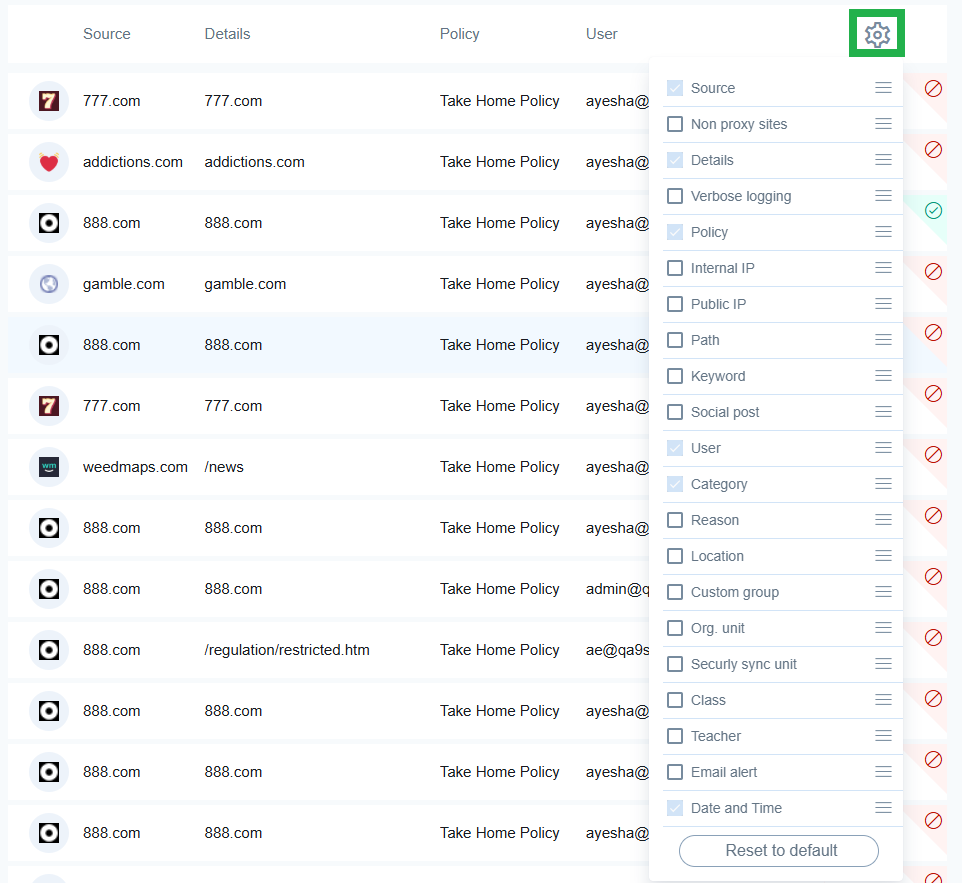Check the Internal IP column option
The width and height of the screenshot is (962, 883).
[x=674, y=268]
